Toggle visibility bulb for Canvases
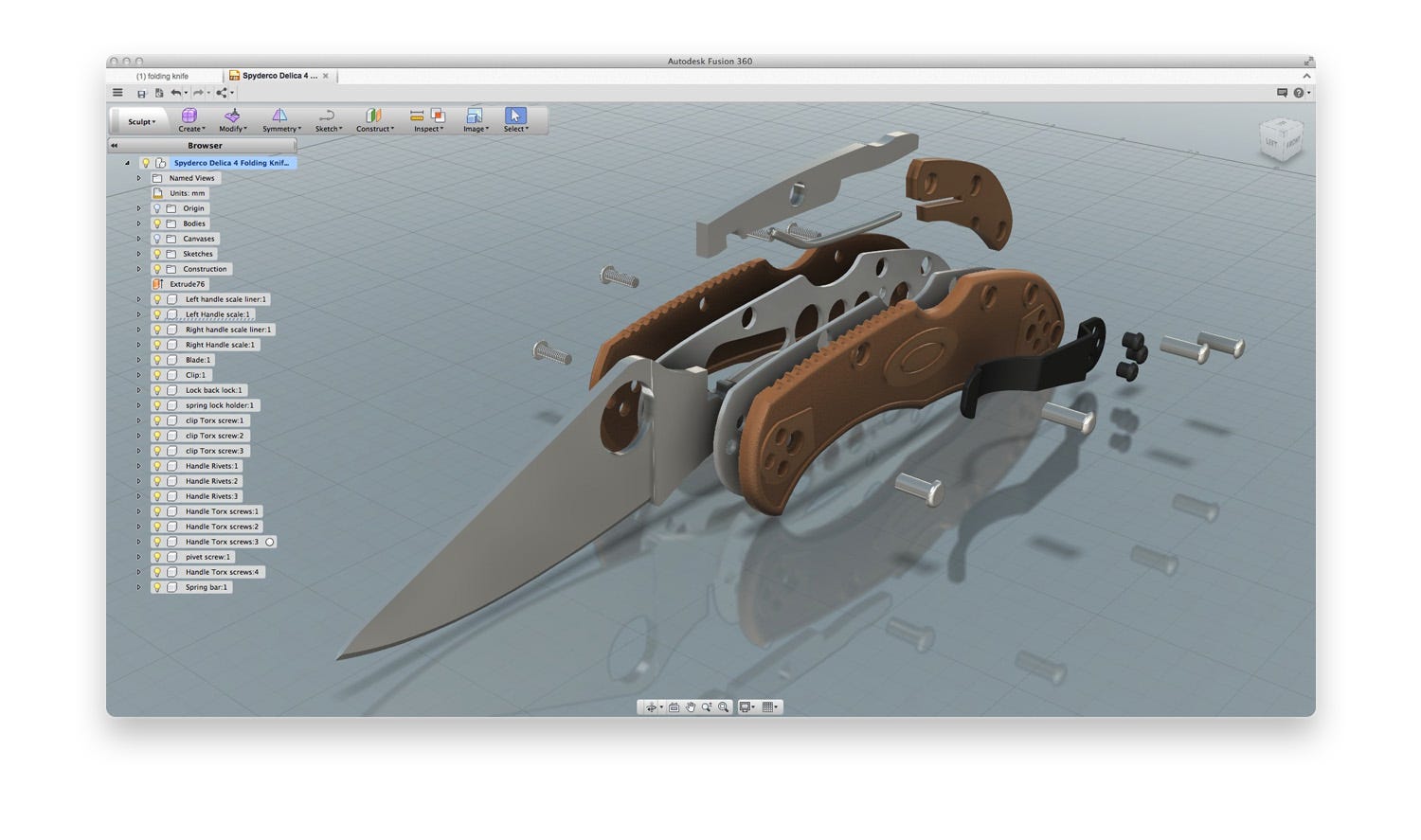The width and height of the screenshot is (1421, 840). [157, 239]
